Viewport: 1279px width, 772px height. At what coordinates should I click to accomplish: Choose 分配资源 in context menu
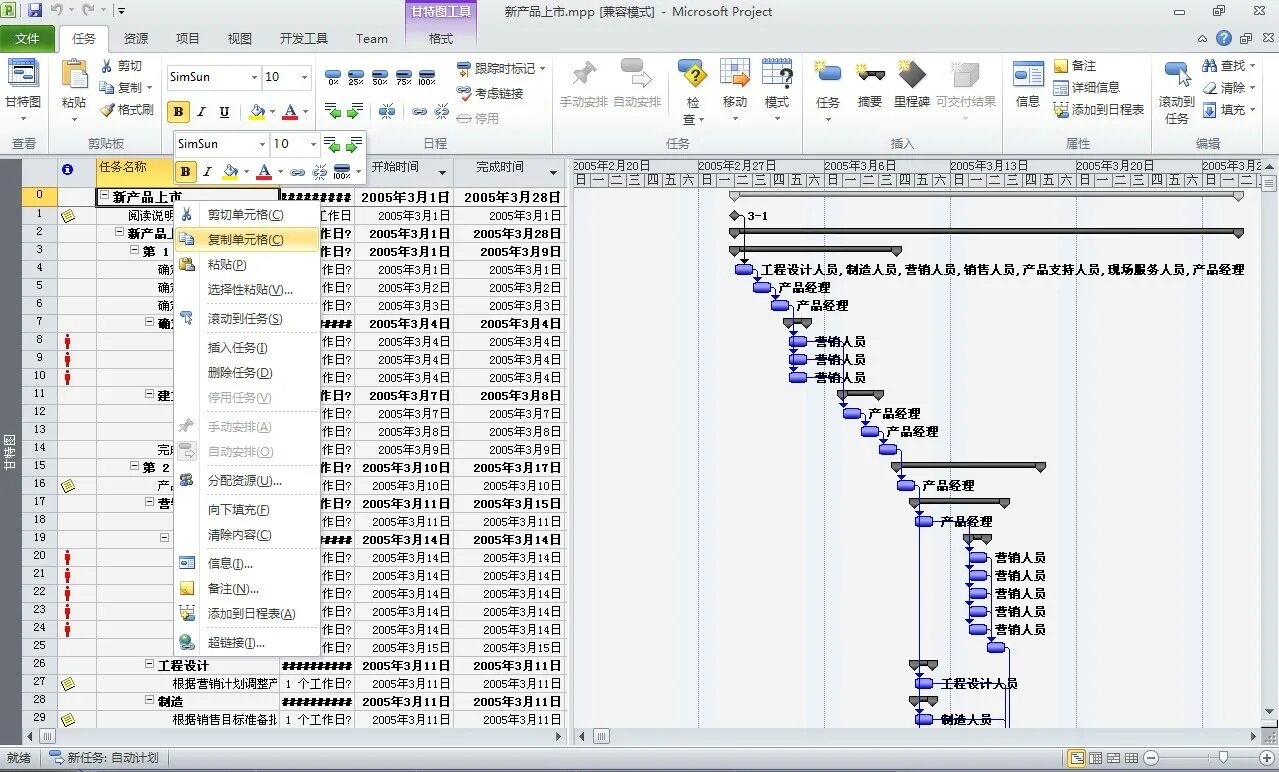pyautogui.click(x=247, y=481)
